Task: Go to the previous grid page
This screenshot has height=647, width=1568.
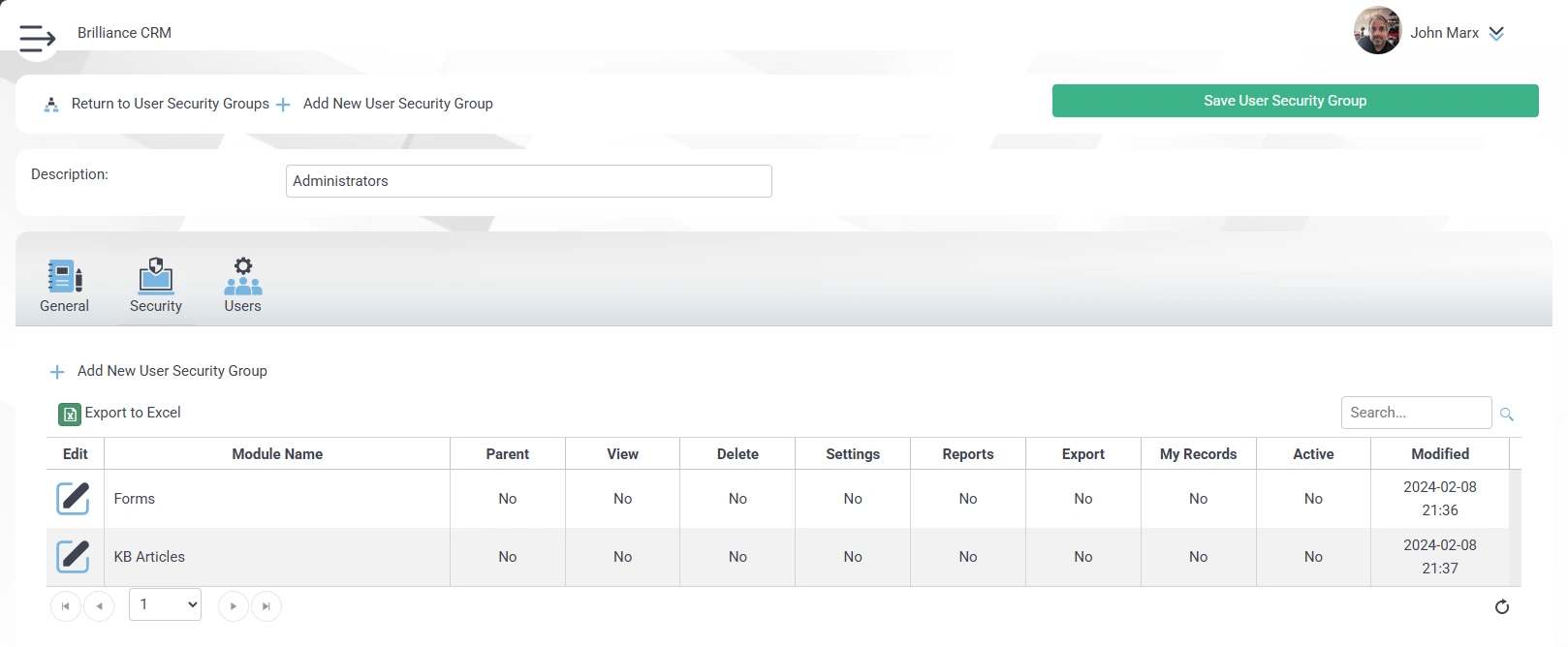Action: click(x=99, y=606)
